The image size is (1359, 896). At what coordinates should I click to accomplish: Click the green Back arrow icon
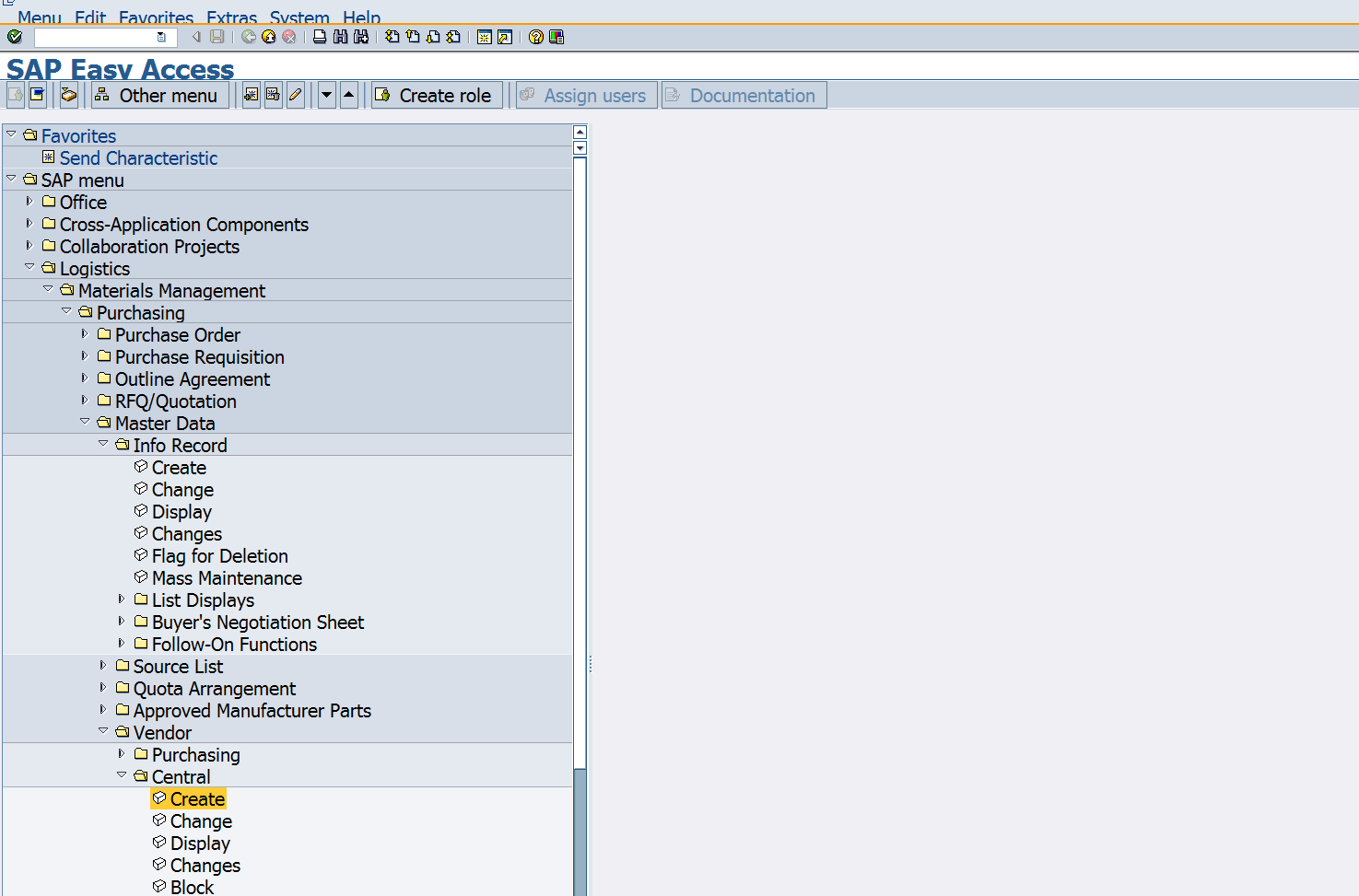[249, 37]
